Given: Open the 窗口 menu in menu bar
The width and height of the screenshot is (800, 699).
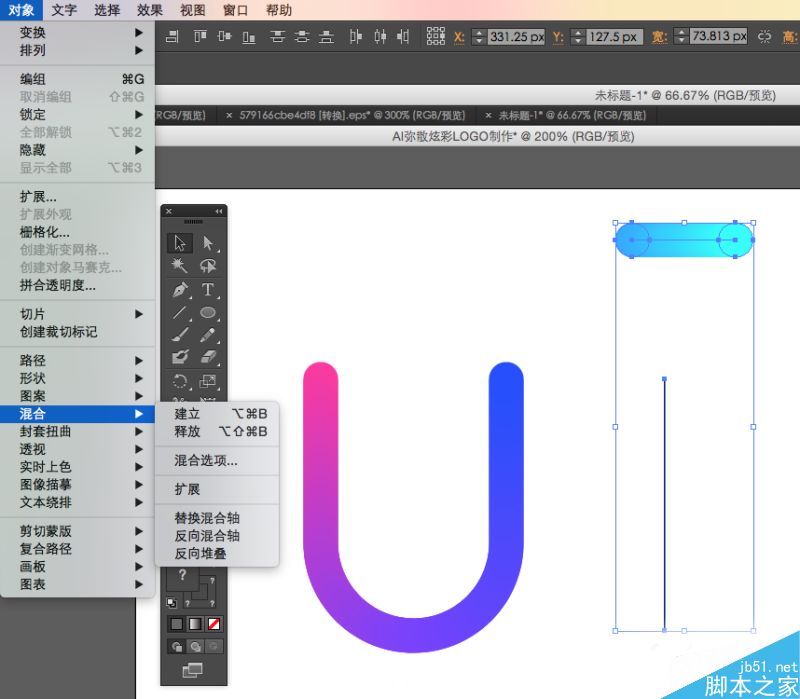Looking at the screenshot, I should (x=236, y=10).
